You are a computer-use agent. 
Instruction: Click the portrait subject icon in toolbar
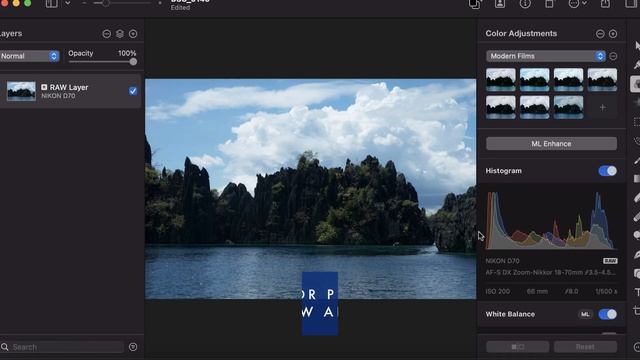[x=500, y=4]
